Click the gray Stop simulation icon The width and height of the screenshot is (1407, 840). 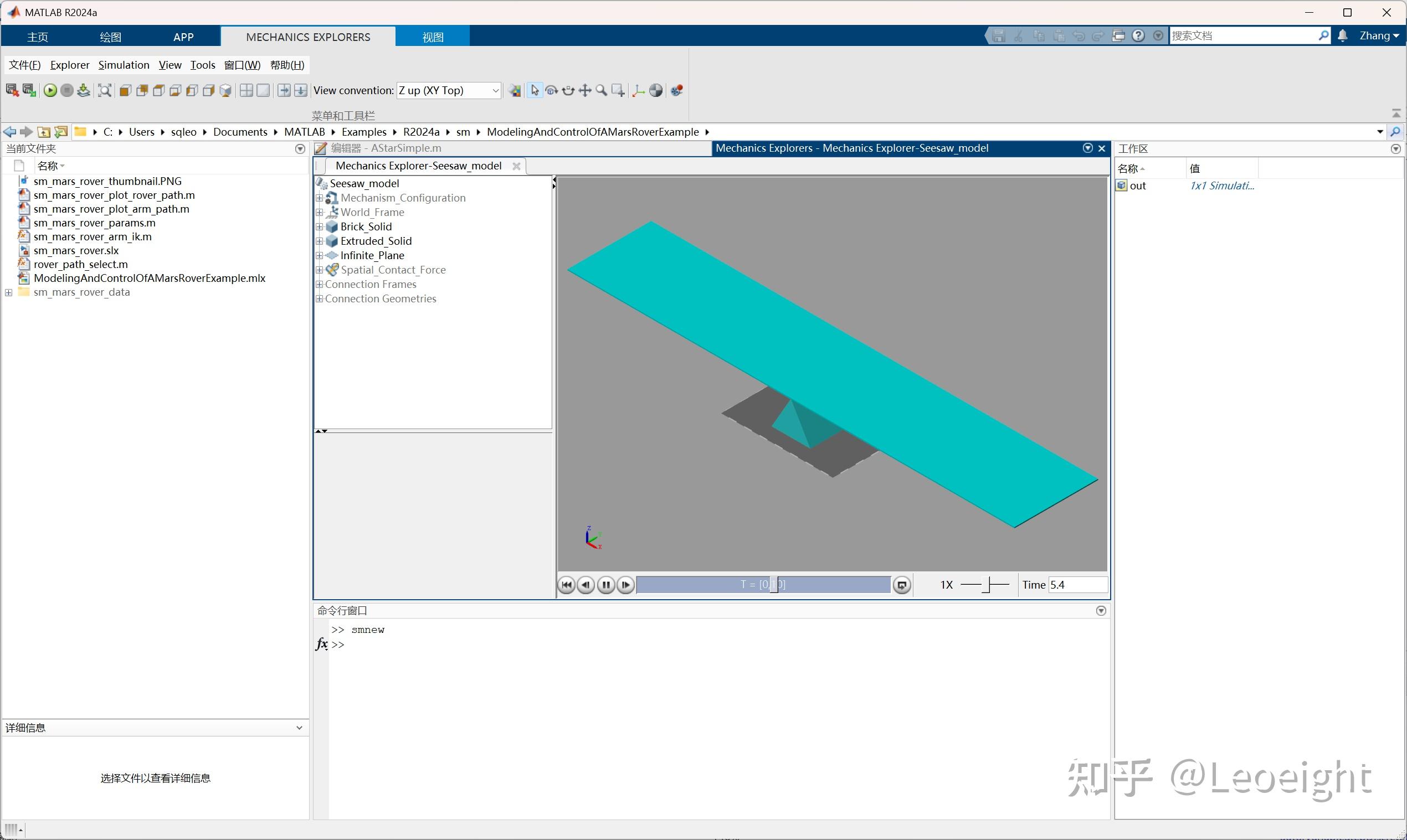pos(67,91)
